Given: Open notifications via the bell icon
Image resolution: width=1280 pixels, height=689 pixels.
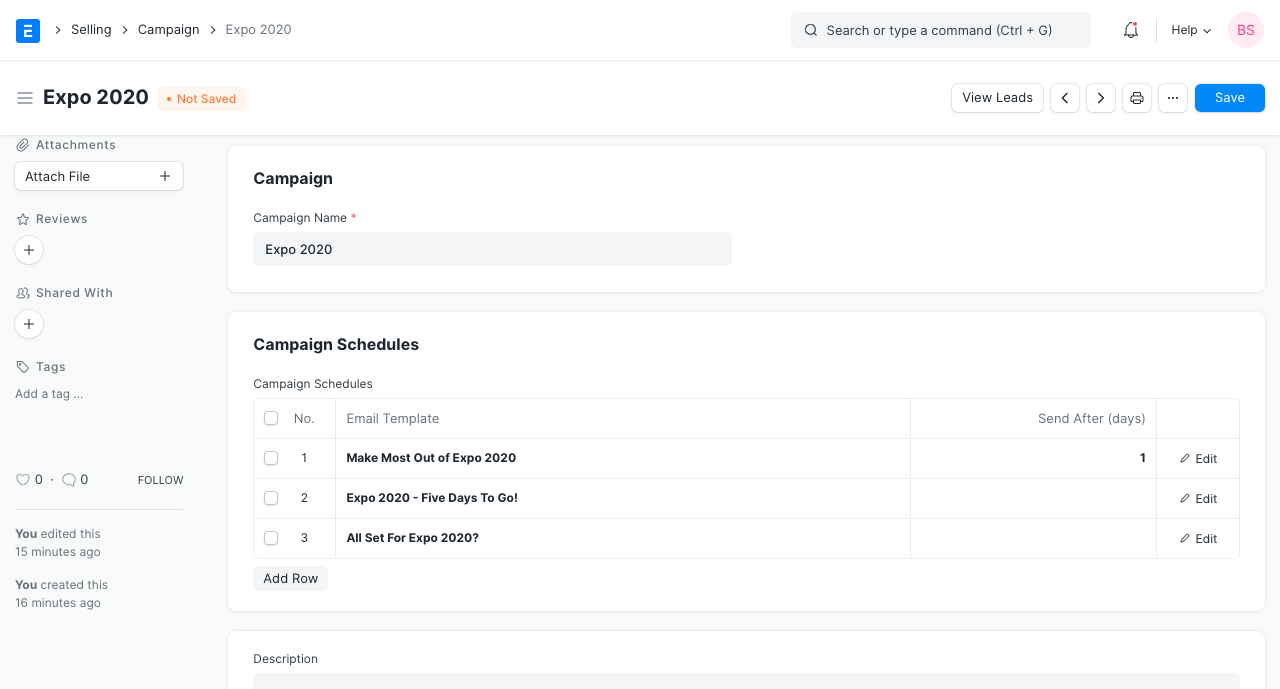Looking at the screenshot, I should 1130,30.
